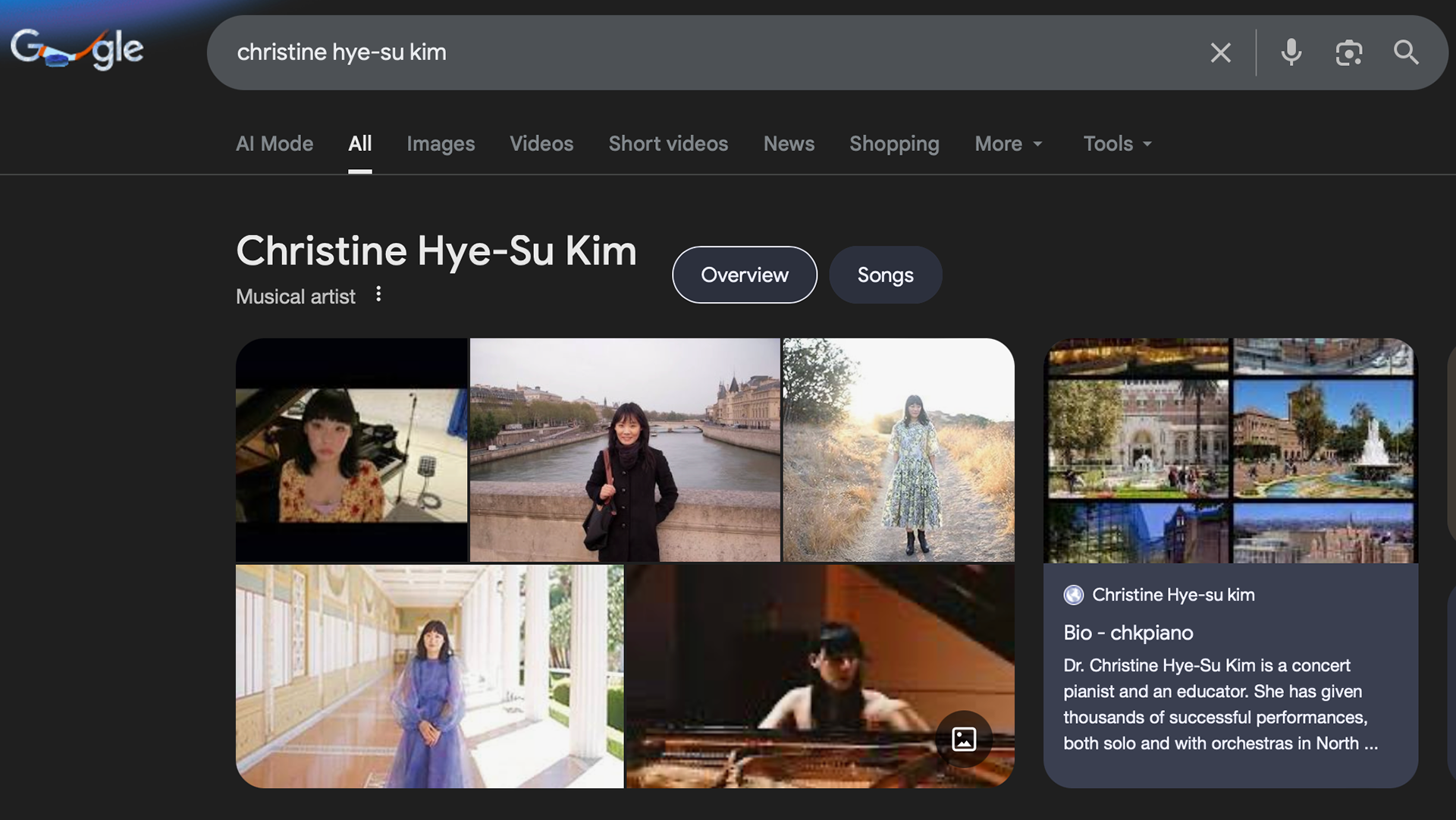The width and height of the screenshot is (1456, 820).
Task: Open the Bio - chkpiano link
Action: coord(1128,633)
